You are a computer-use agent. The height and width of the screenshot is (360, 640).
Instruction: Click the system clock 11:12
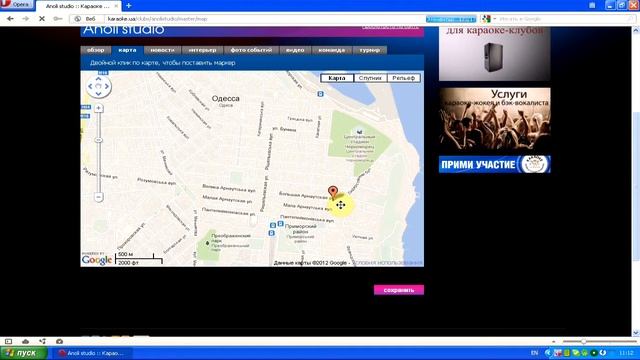[626, 353]
